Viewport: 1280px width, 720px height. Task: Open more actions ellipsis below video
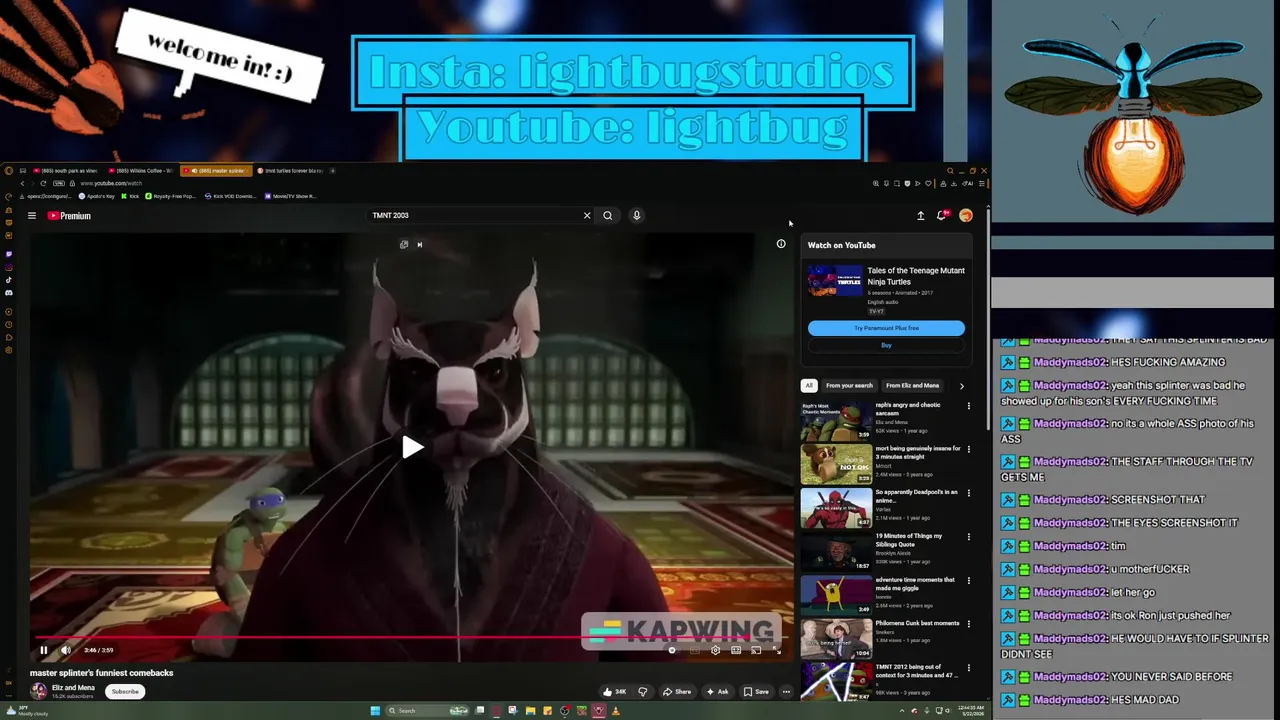pyautogui.click(x=786, y=691)
